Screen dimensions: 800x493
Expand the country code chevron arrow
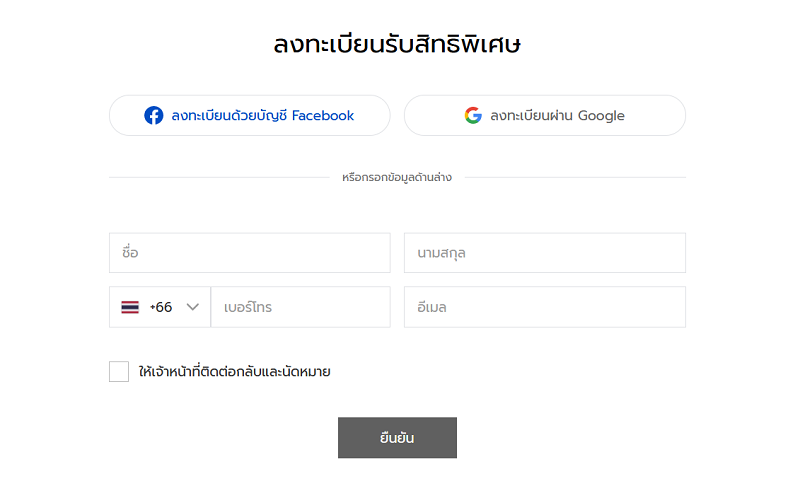192,307
